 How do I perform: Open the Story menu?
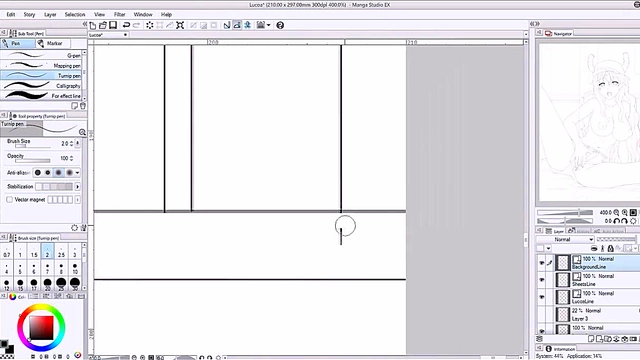coord(29,14)
